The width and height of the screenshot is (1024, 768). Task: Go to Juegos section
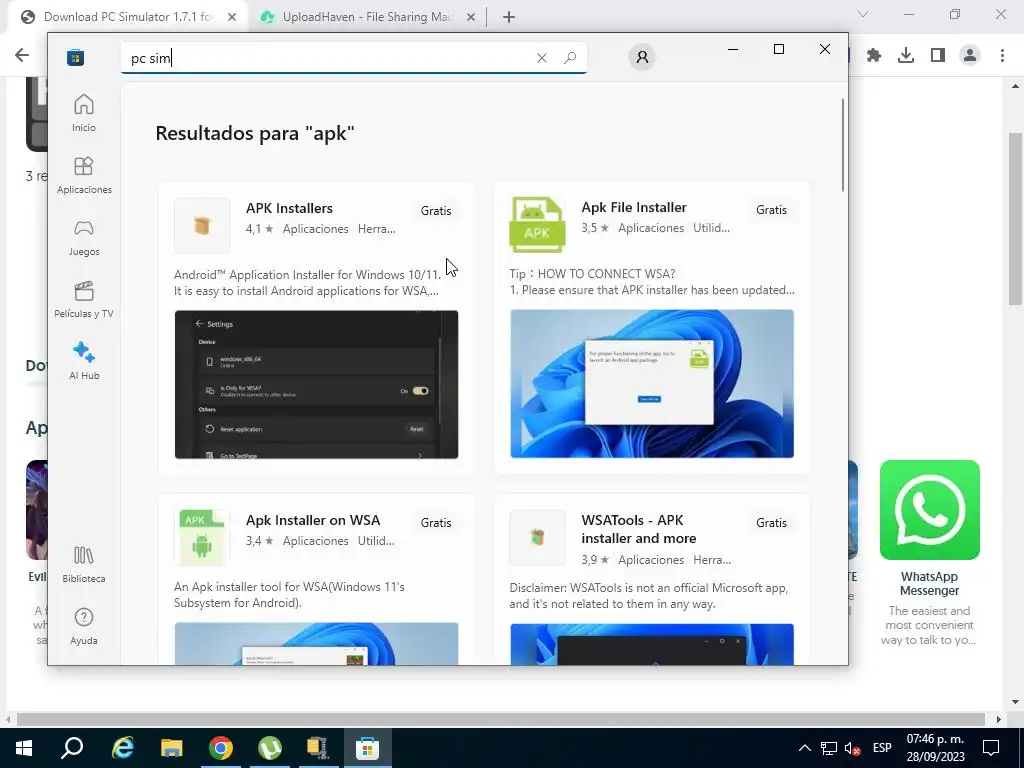pos(84,237)
